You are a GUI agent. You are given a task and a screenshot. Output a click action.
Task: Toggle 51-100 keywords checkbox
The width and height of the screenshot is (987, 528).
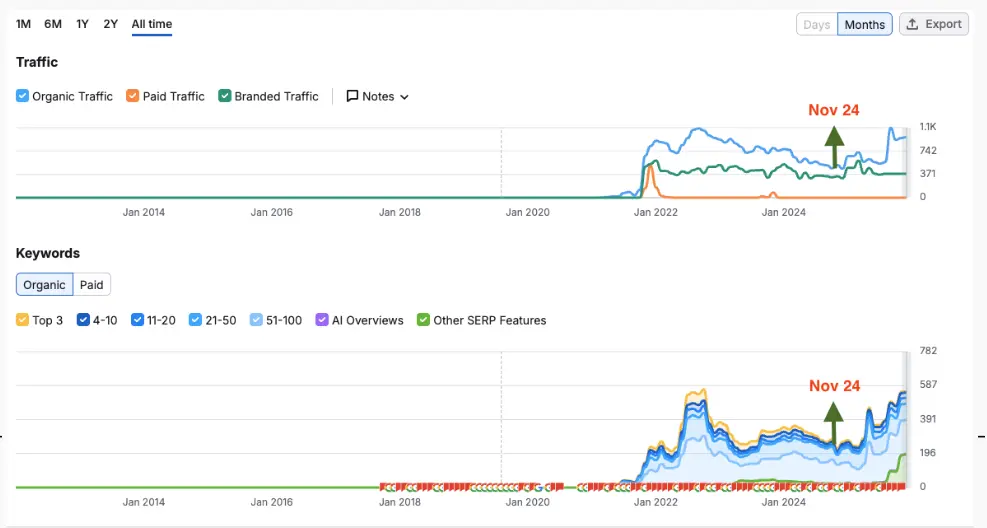point(256,320)
